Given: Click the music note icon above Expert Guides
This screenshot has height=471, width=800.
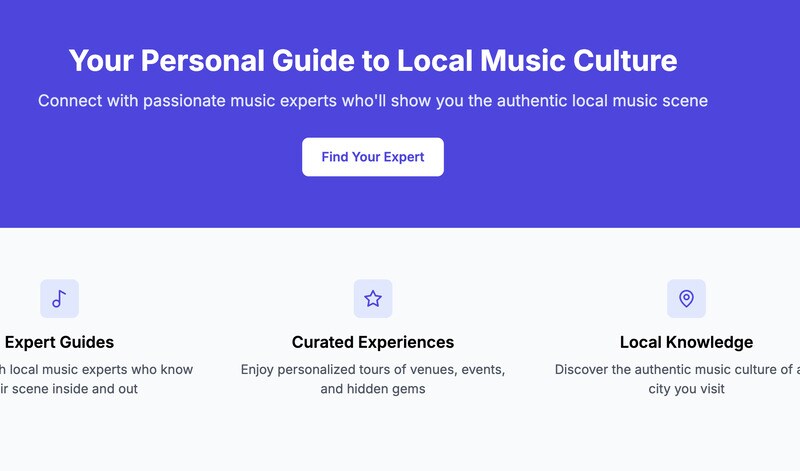Looking at the screenshot, I should click(x=59, y=298).
